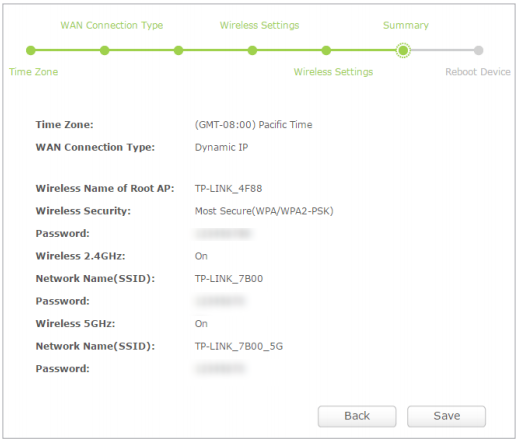Click the Summary step label

coord(406,25)
